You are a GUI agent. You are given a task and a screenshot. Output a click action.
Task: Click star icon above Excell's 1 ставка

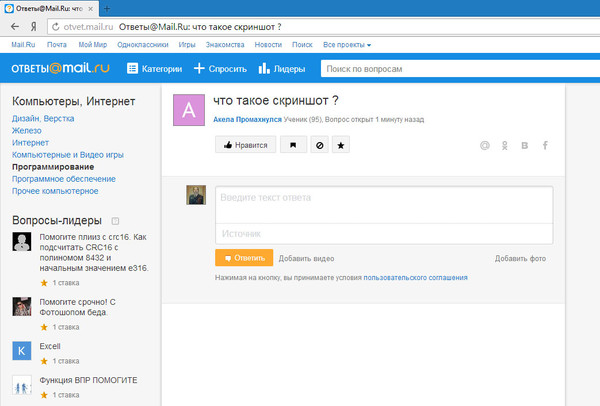point(44,361)
